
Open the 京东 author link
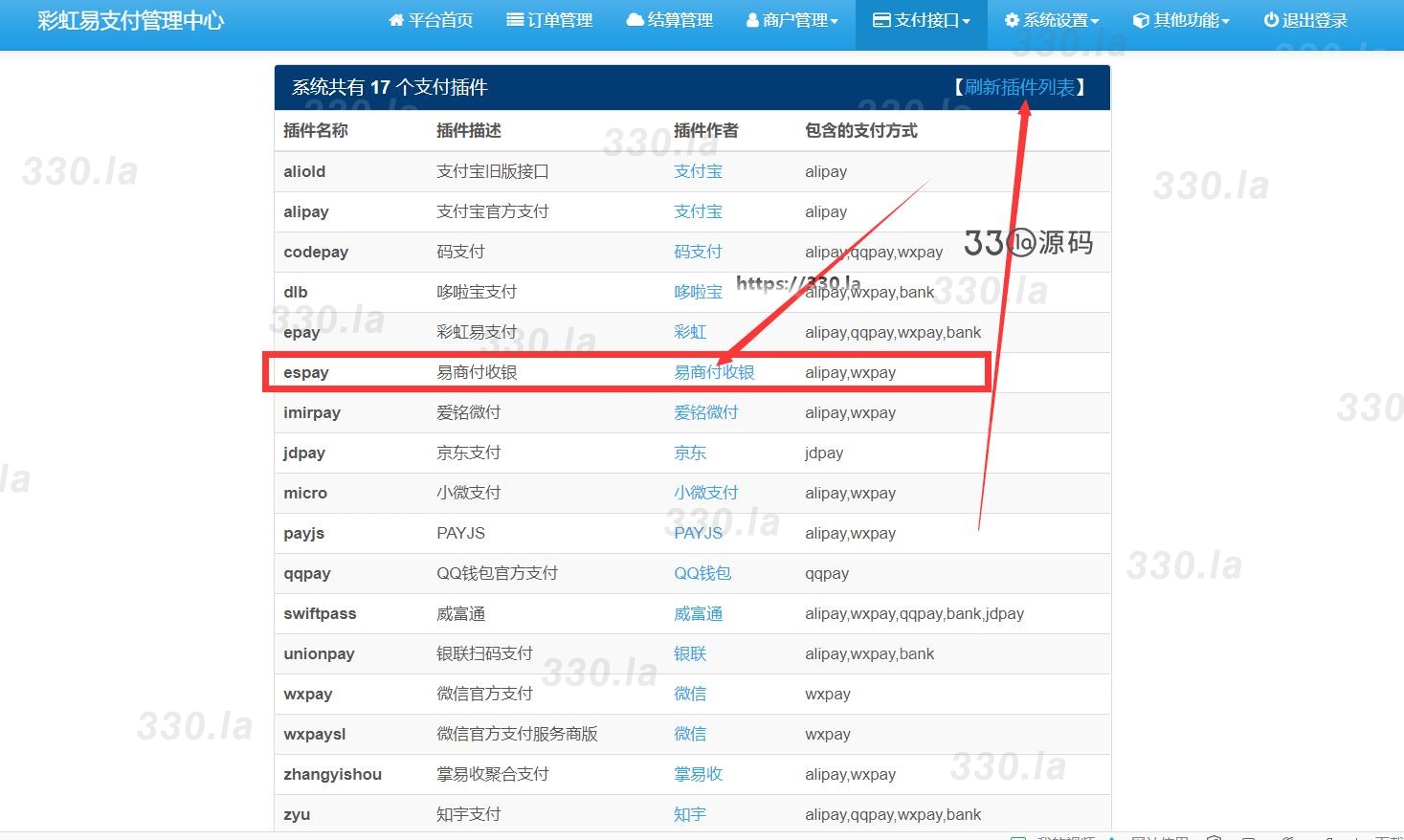click(690, 453)
